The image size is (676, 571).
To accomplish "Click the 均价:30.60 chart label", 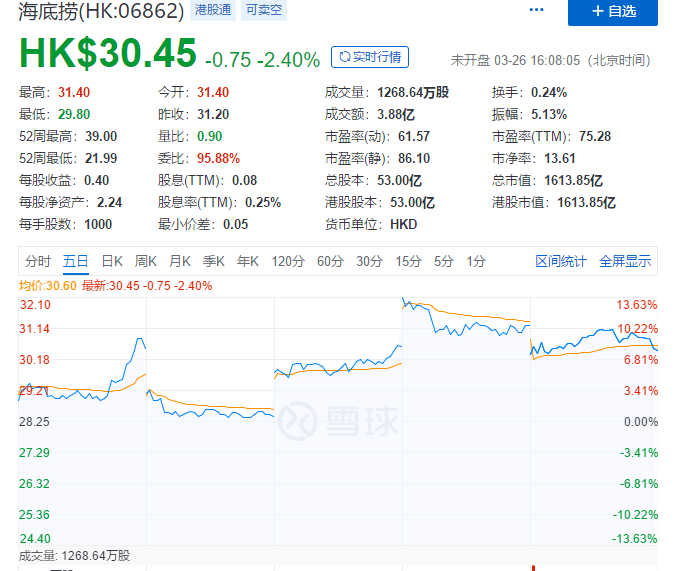I will 47,286.
